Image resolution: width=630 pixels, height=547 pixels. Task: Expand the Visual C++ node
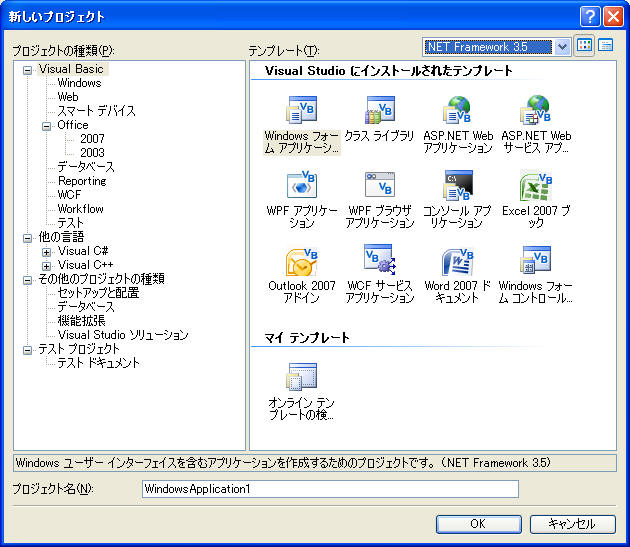pyautogui.click(x=47, y=266)
